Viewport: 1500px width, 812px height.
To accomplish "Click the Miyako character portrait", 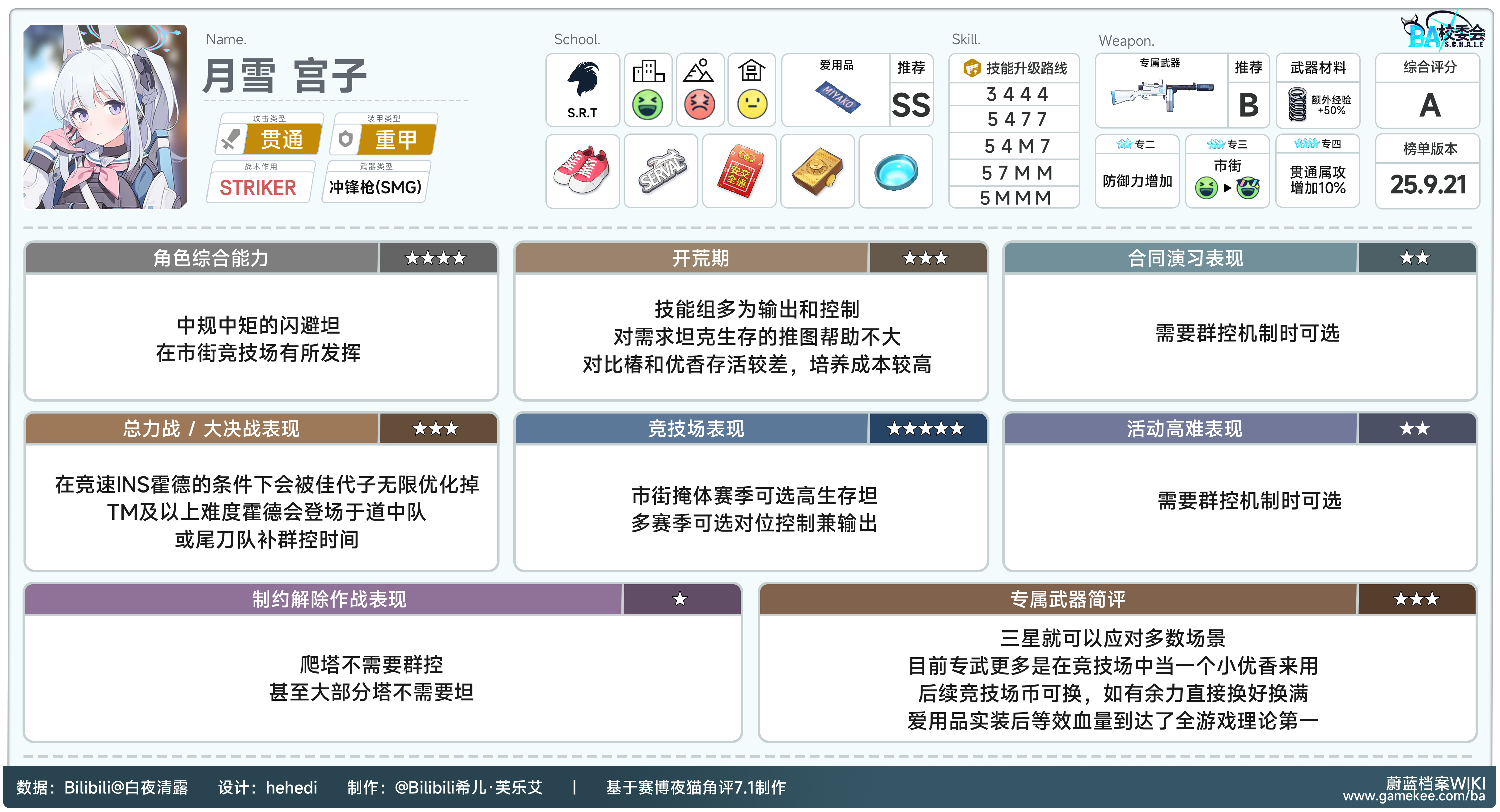I will coord(105,116).
